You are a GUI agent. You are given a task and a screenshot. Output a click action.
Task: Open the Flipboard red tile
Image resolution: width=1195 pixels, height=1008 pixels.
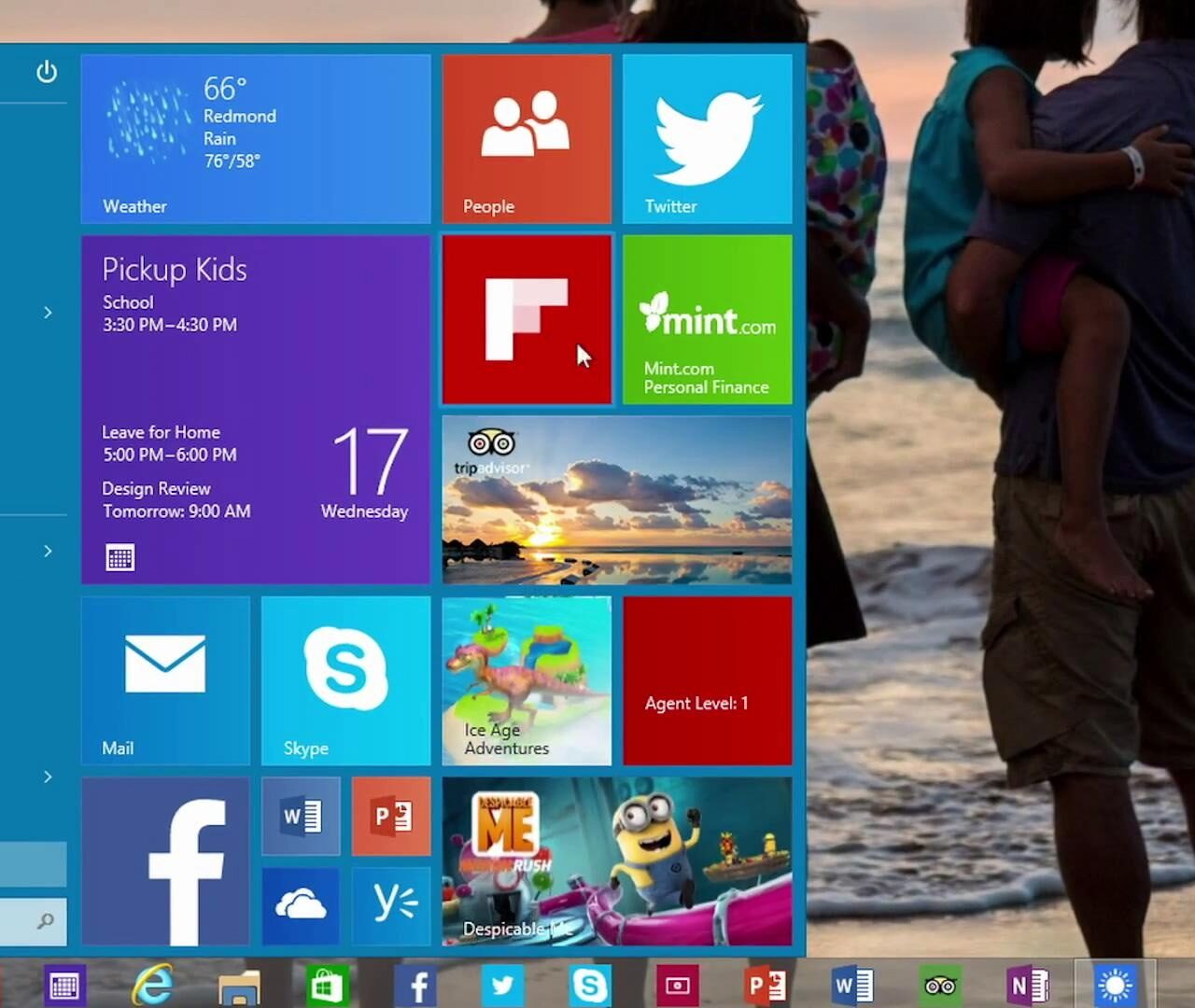click(527, 319)
